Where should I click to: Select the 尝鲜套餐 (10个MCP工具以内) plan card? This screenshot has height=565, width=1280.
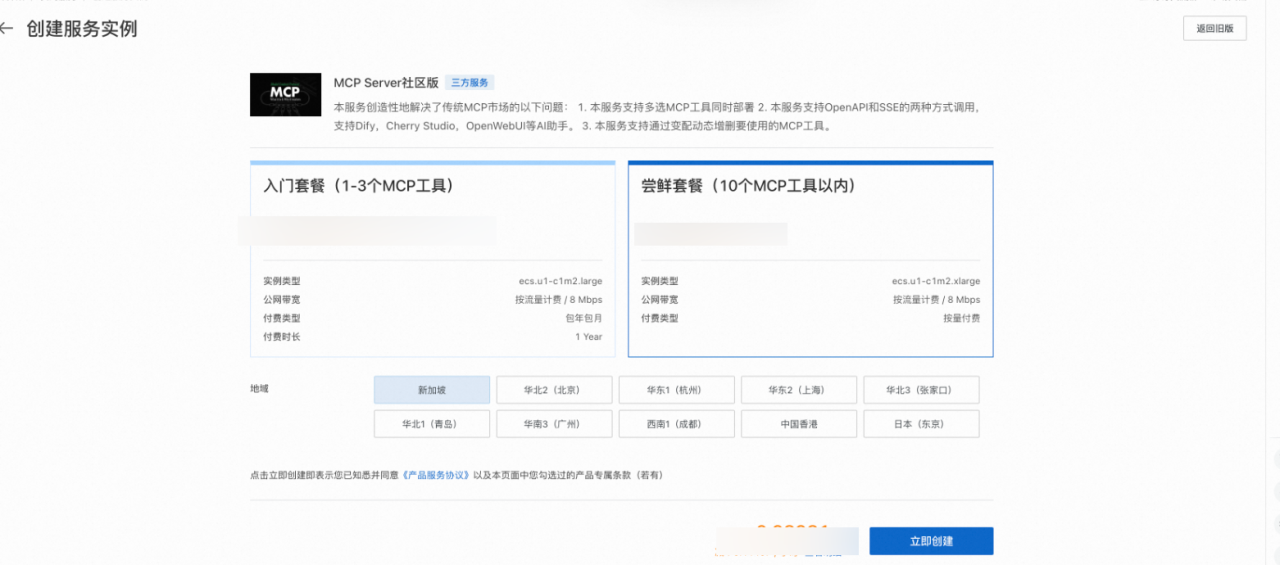pos(810,258)
